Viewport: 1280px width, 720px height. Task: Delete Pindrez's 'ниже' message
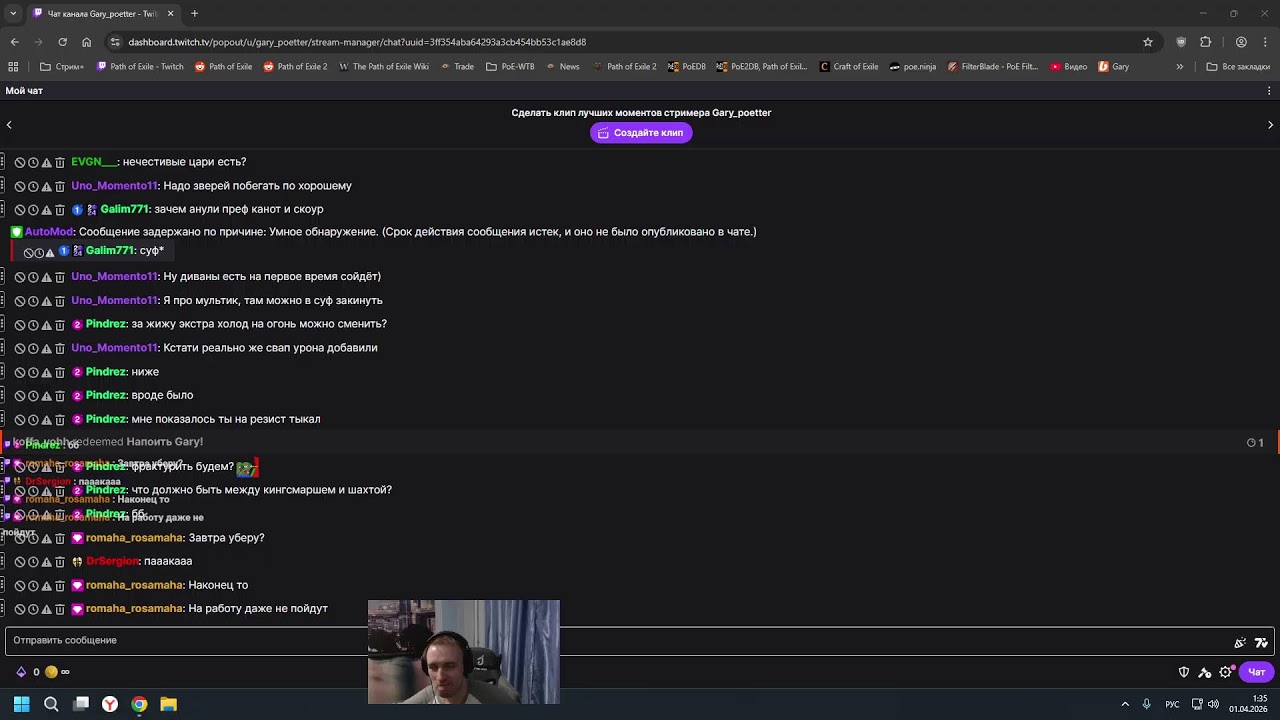[60, 372]
